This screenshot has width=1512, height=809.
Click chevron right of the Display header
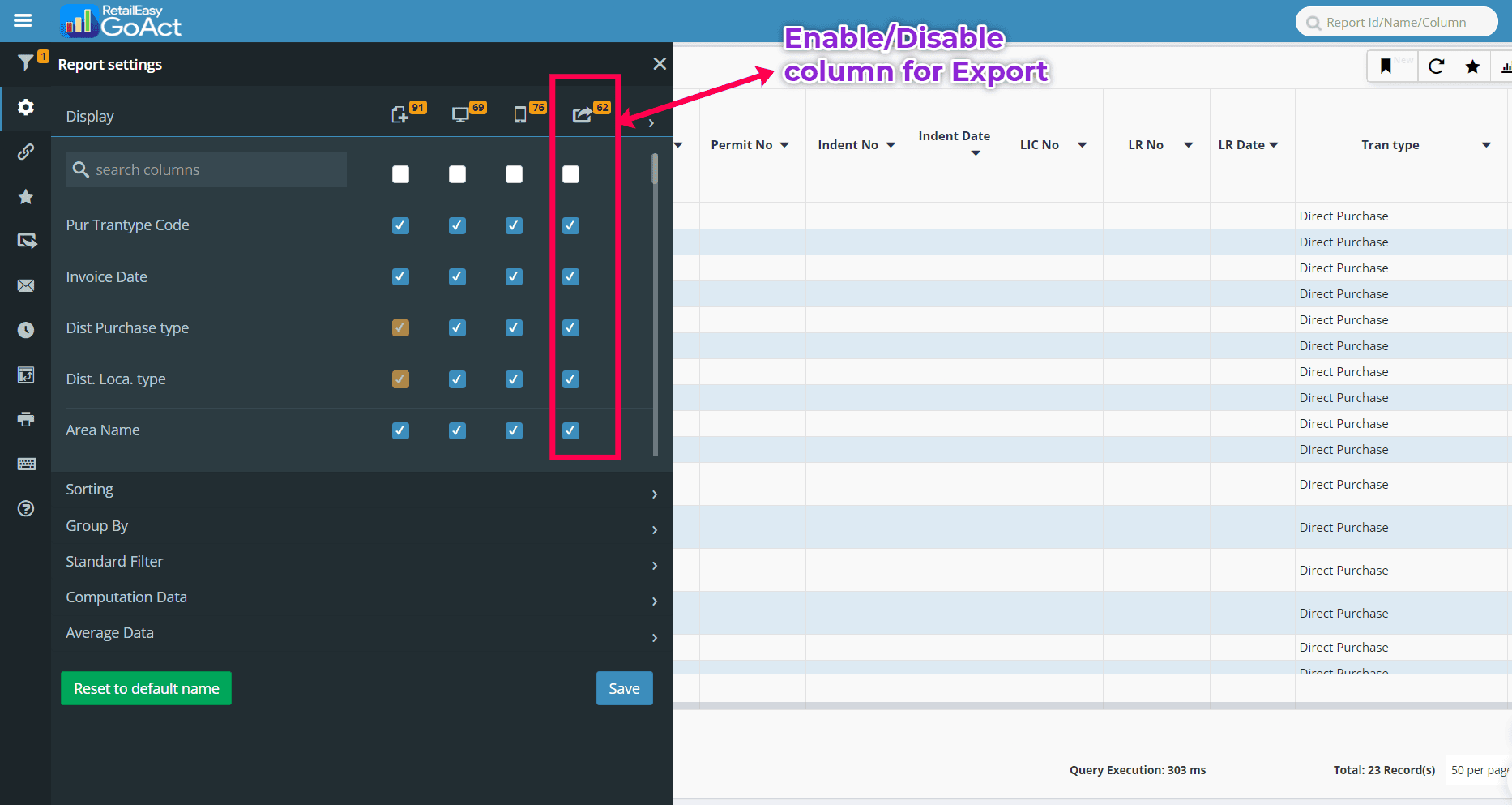click(x=651, y=123)
